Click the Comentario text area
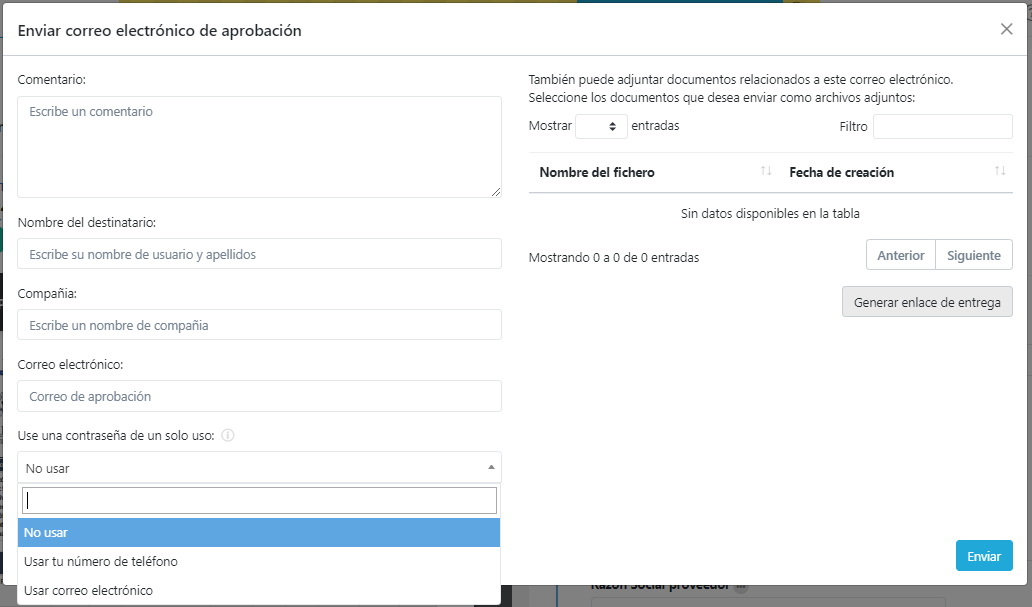This screenshot has height=607, width=1032. tap(259, 147)
